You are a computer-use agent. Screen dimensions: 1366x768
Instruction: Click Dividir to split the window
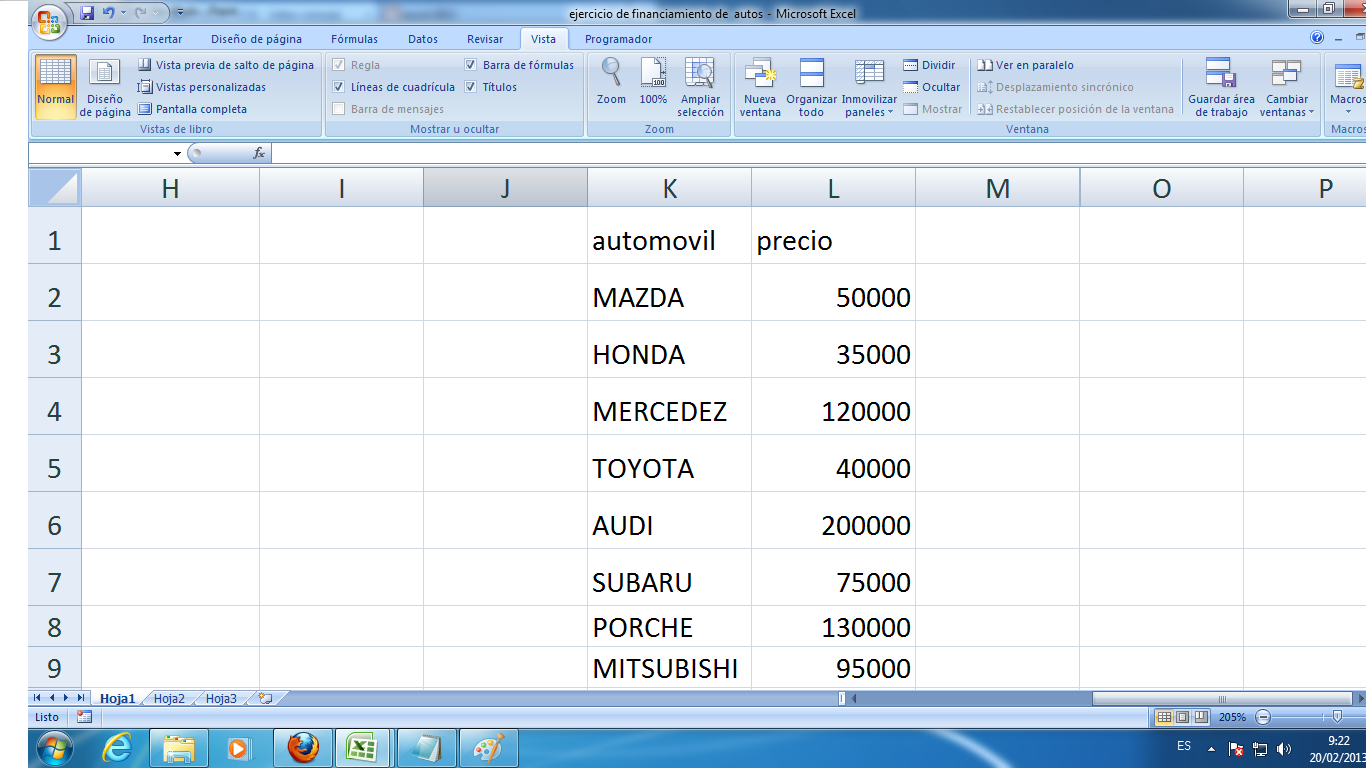(x=930, y=64)
